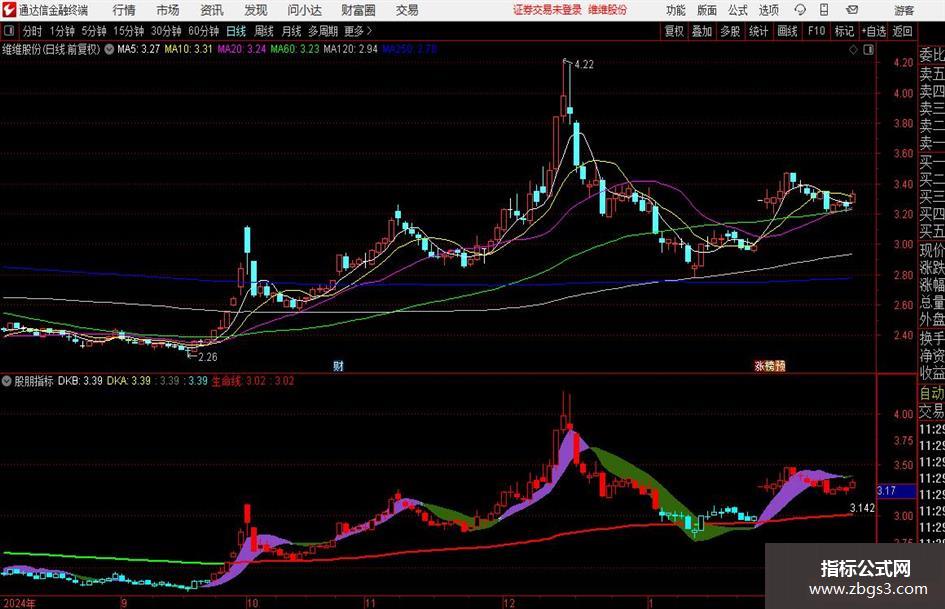Image resolution: width=945 pixels, height=609 pixels.
Task: Click the 股朋指标 indicator name
Action: (34, 381)
